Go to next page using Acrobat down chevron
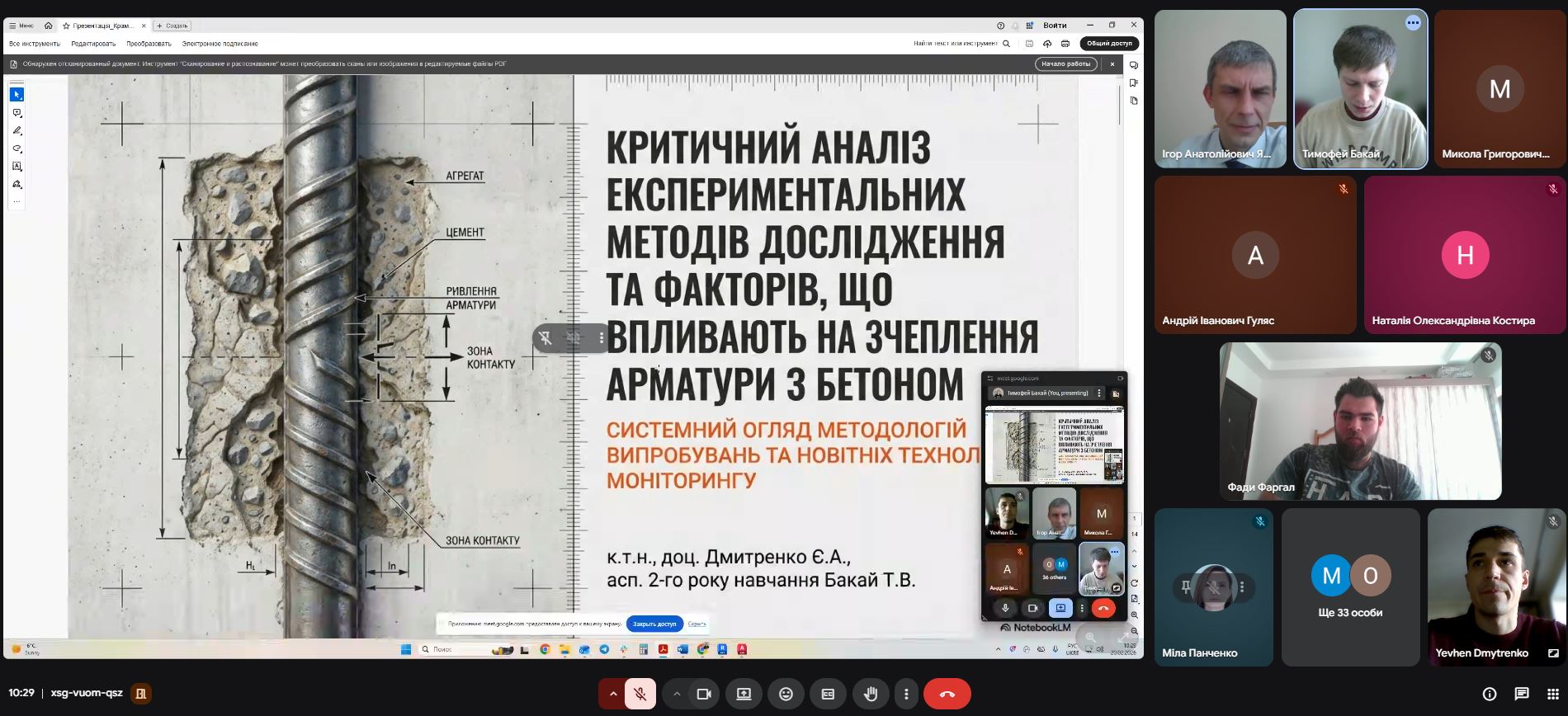This screenshot has width=1568, height=716. point(1134,567)
